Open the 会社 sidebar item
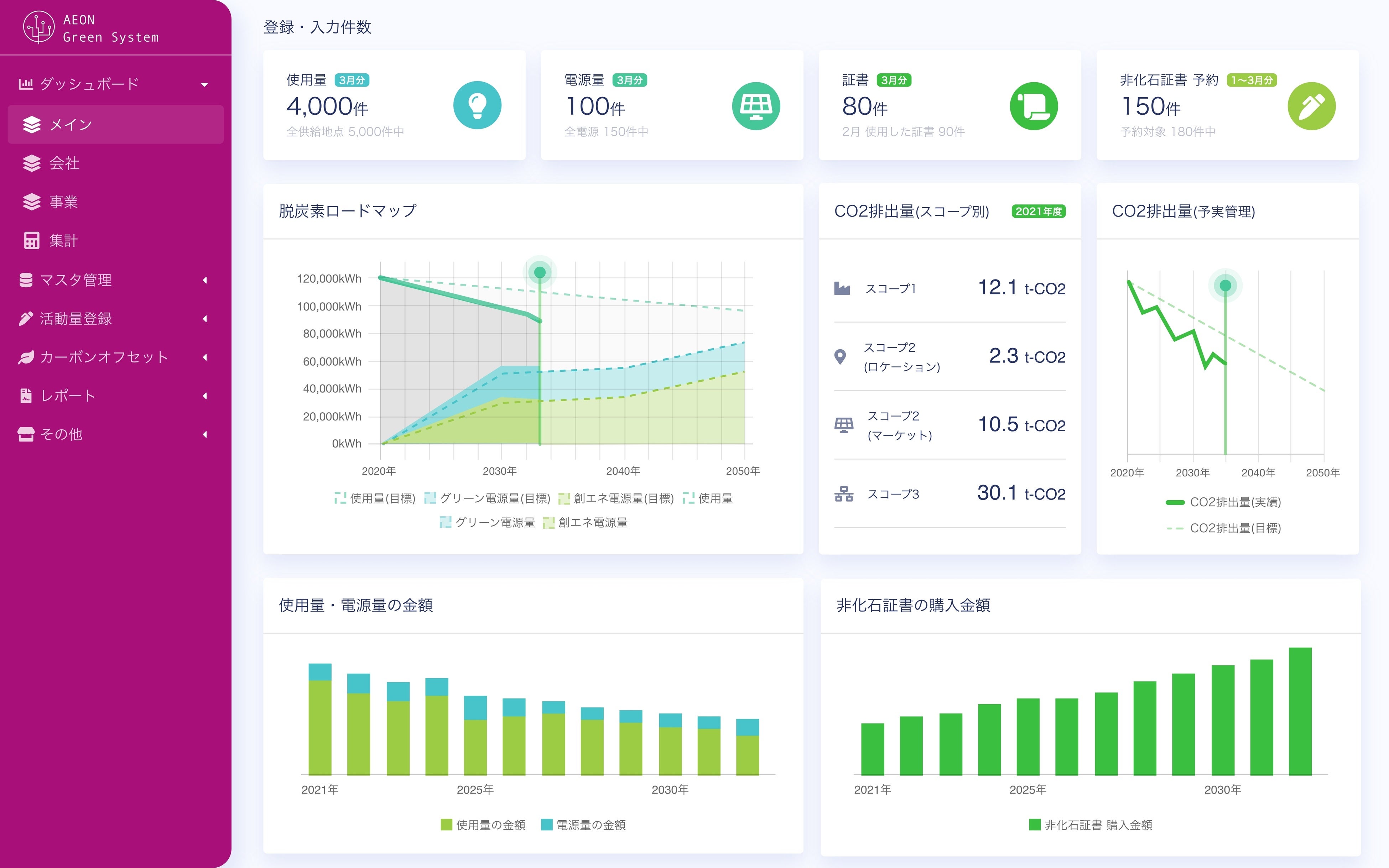The width and height of the screenshot is (1389, 868). coord(64,163)
